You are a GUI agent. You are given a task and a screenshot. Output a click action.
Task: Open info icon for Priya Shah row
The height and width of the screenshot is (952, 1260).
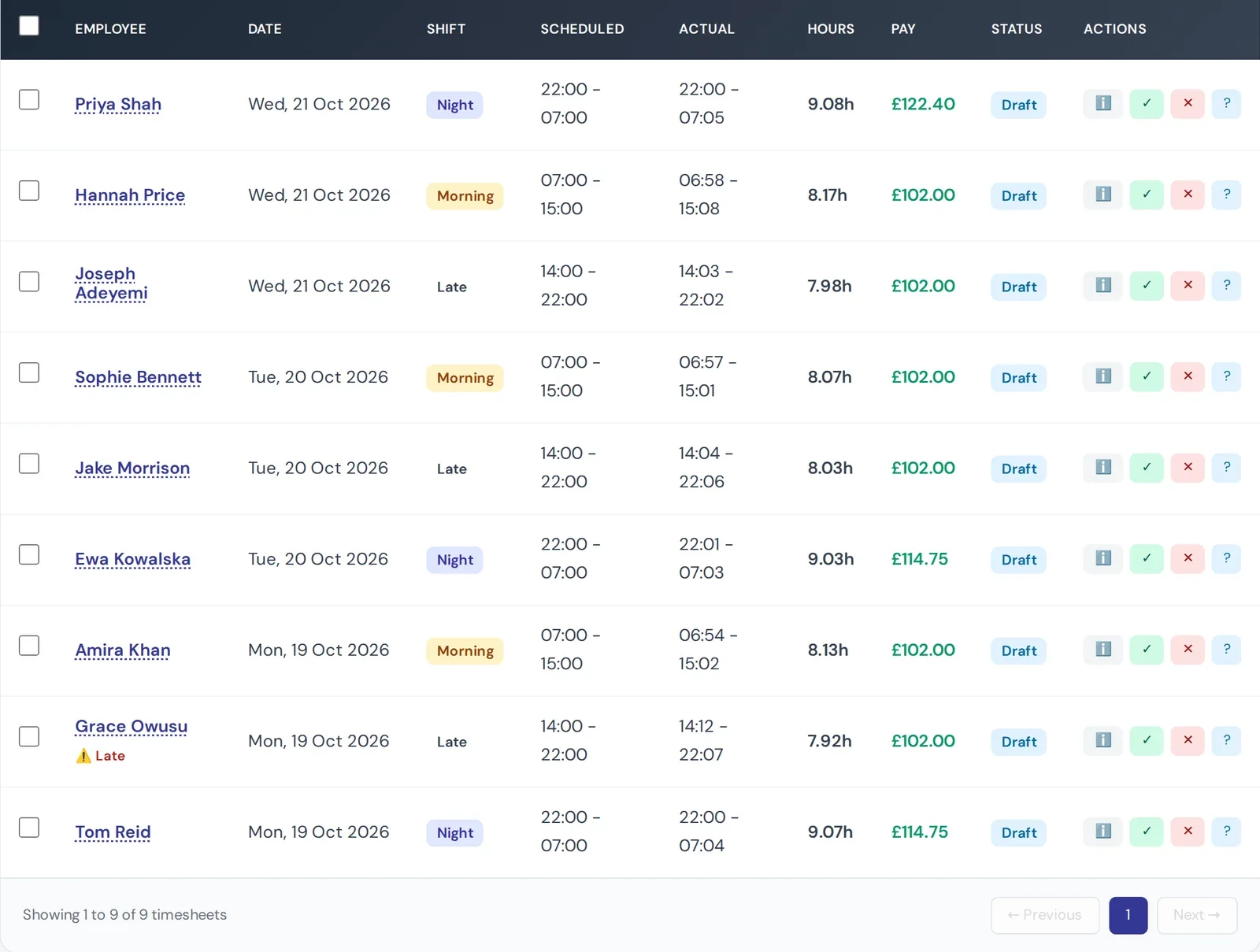pyautogui.click(x=1103, y=104)
